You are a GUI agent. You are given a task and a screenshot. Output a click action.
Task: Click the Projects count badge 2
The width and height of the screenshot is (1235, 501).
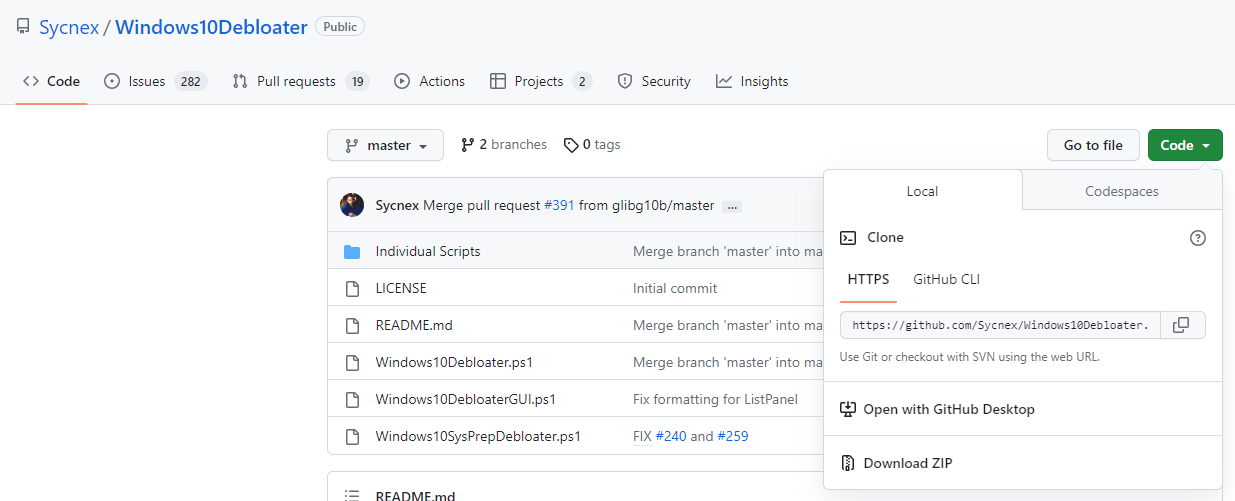coord(582,81)
